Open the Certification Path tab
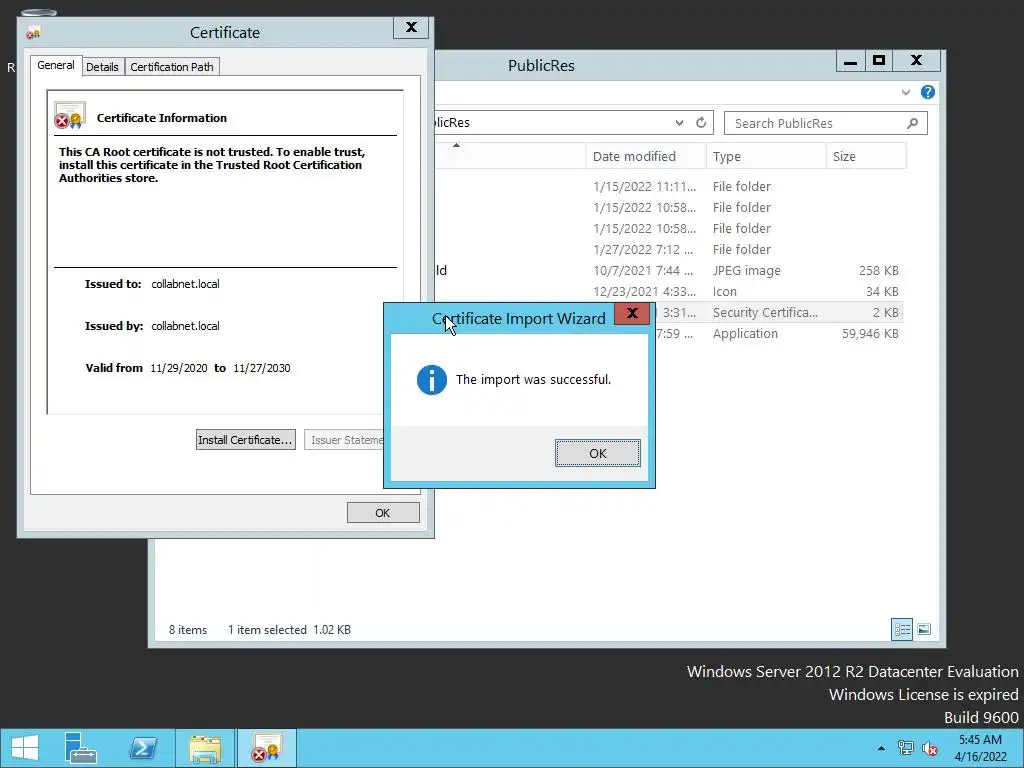1024x768 pixels. [x=172, y=67]
